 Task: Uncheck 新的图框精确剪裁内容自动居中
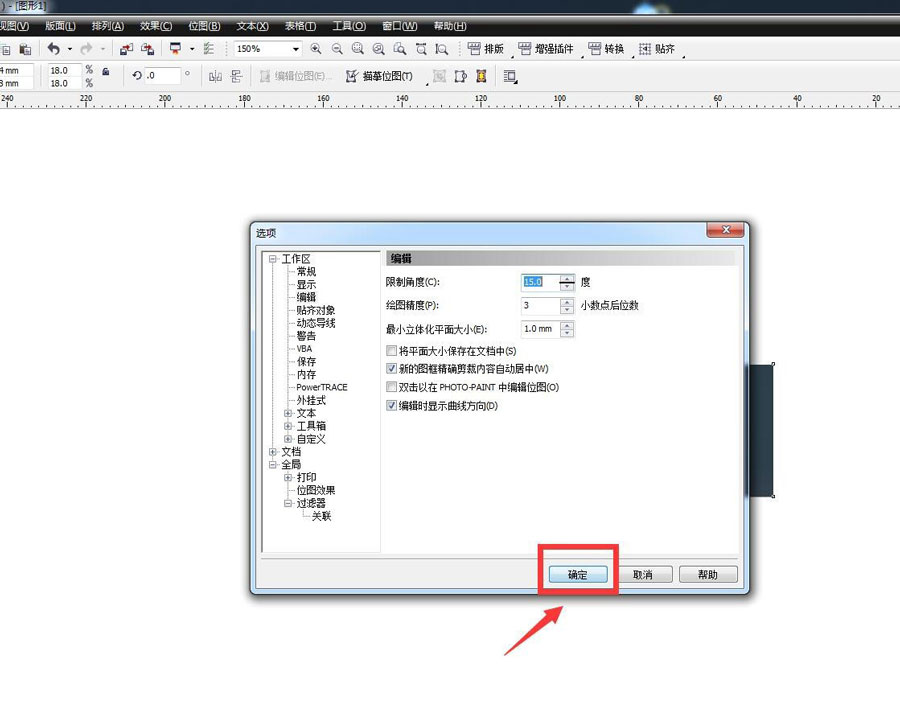(x=389, y=370)
